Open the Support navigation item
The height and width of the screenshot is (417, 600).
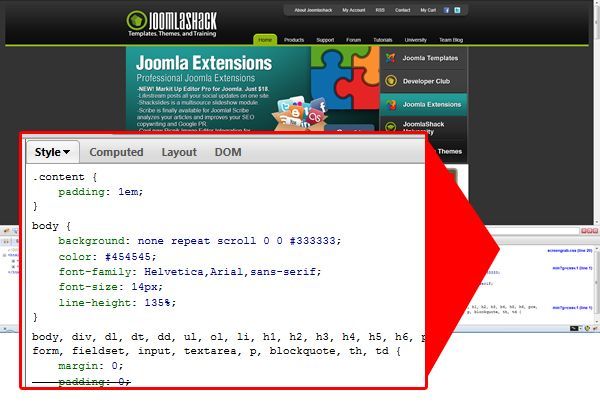point(325,40)
